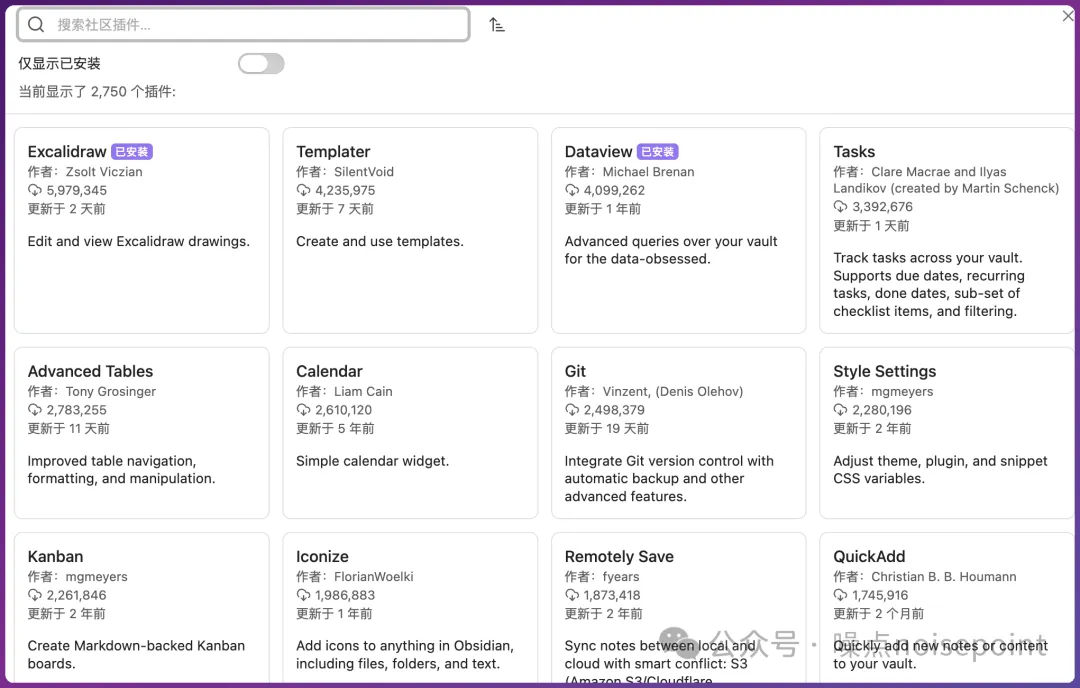The height and width of the screenshot is (688, 1080).
Task: Click the download count 2,280,196
Action: click(882, 410)
